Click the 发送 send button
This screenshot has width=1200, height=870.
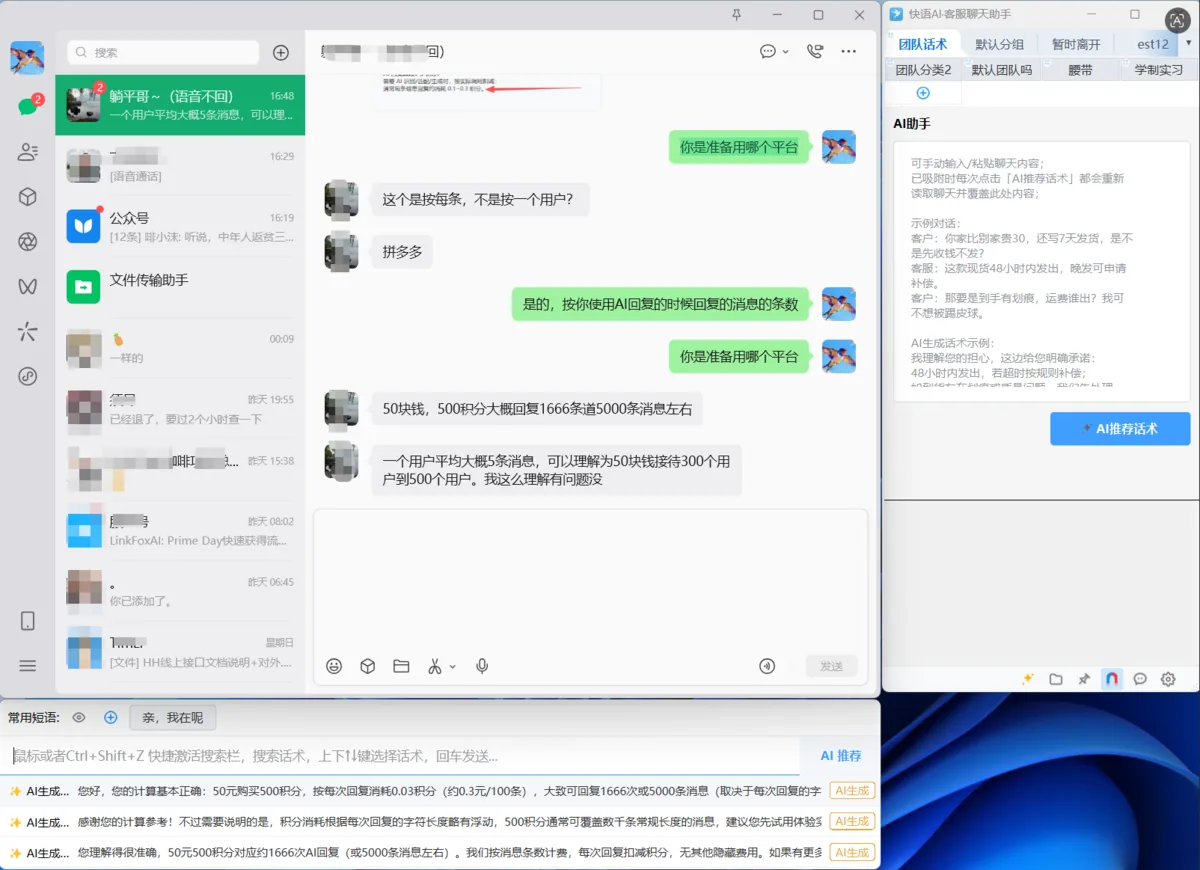click(x=831, y=666)
